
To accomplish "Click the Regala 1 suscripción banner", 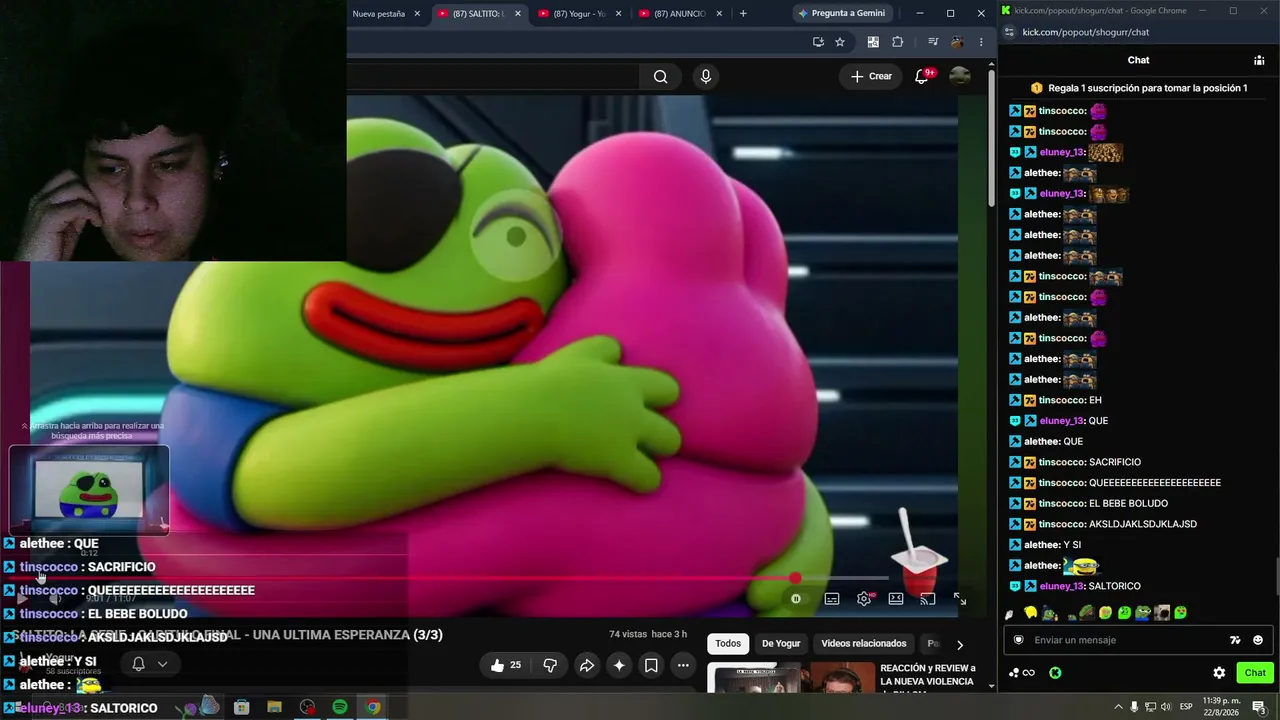I will click(1139, 88).
